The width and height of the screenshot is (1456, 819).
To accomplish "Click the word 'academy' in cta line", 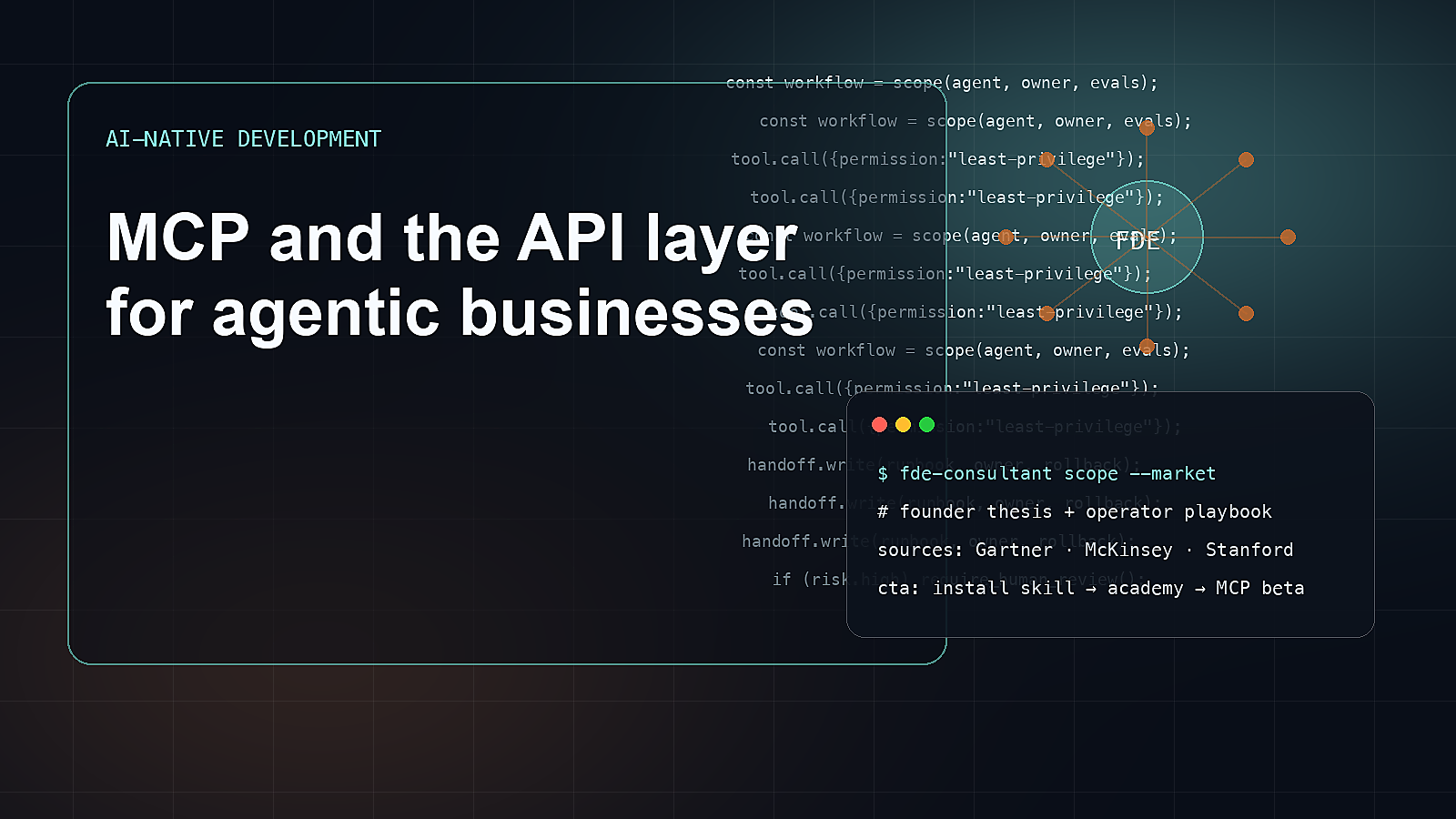I will (x=1145, y=589).
